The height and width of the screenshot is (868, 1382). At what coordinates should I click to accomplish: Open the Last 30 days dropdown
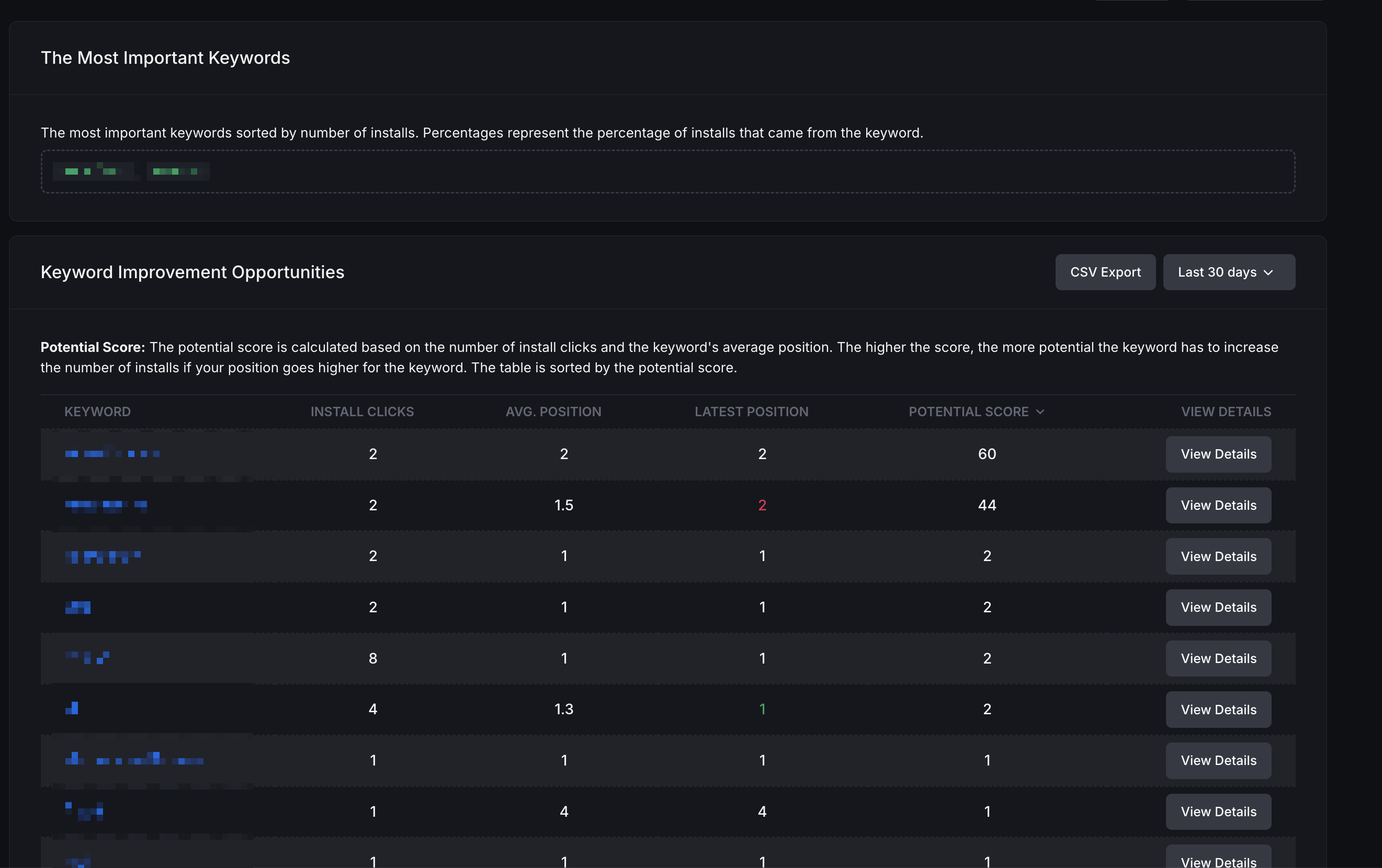1229,272
